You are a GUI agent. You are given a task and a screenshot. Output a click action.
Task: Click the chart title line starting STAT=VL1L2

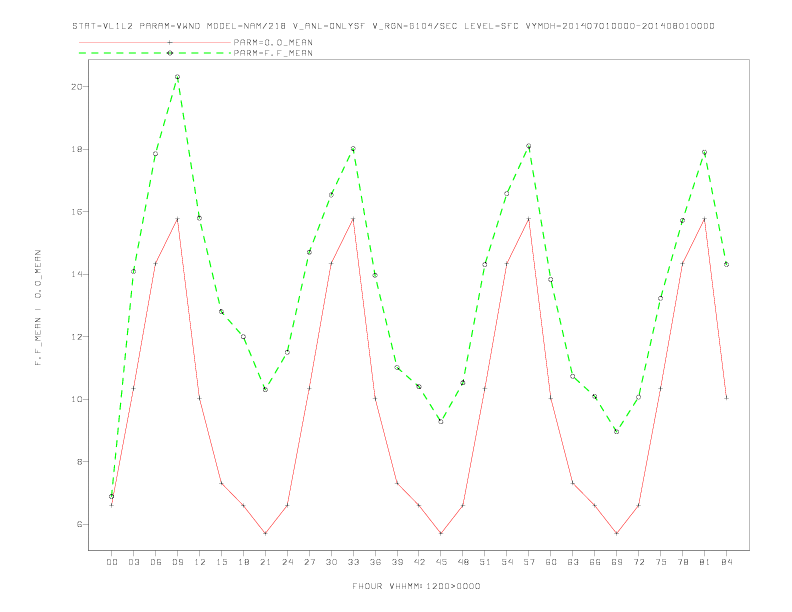(393, 26)
